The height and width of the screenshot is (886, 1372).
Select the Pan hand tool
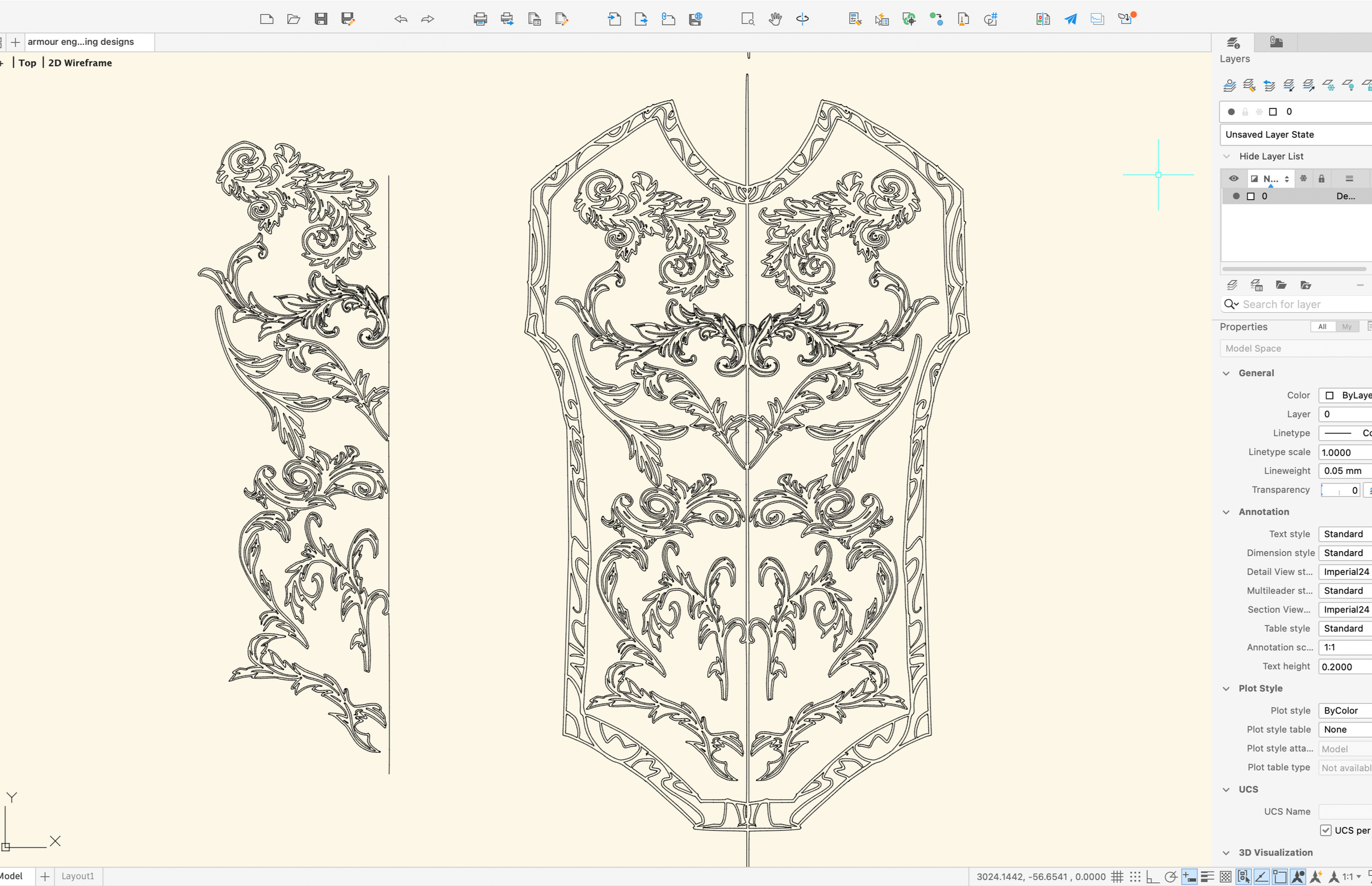(775, 19)
